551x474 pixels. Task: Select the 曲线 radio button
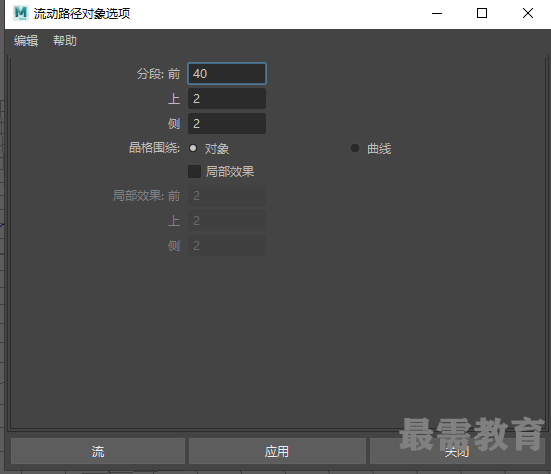click(x=355, y=148)
